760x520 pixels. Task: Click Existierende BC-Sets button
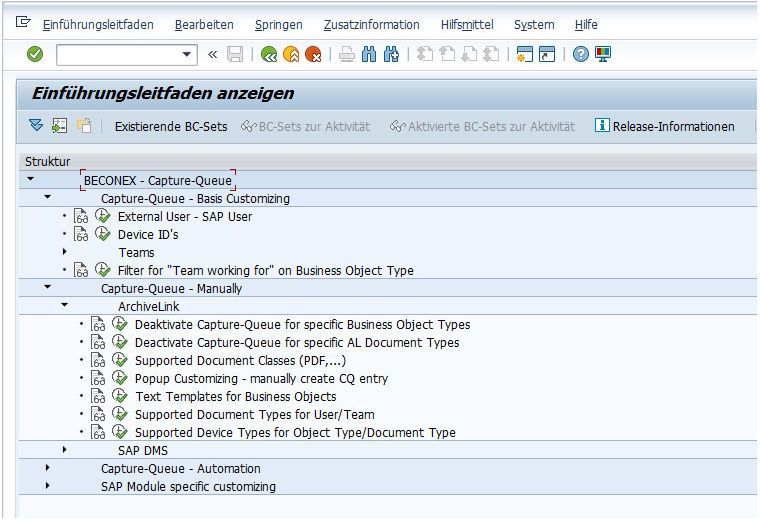point(171,126)
